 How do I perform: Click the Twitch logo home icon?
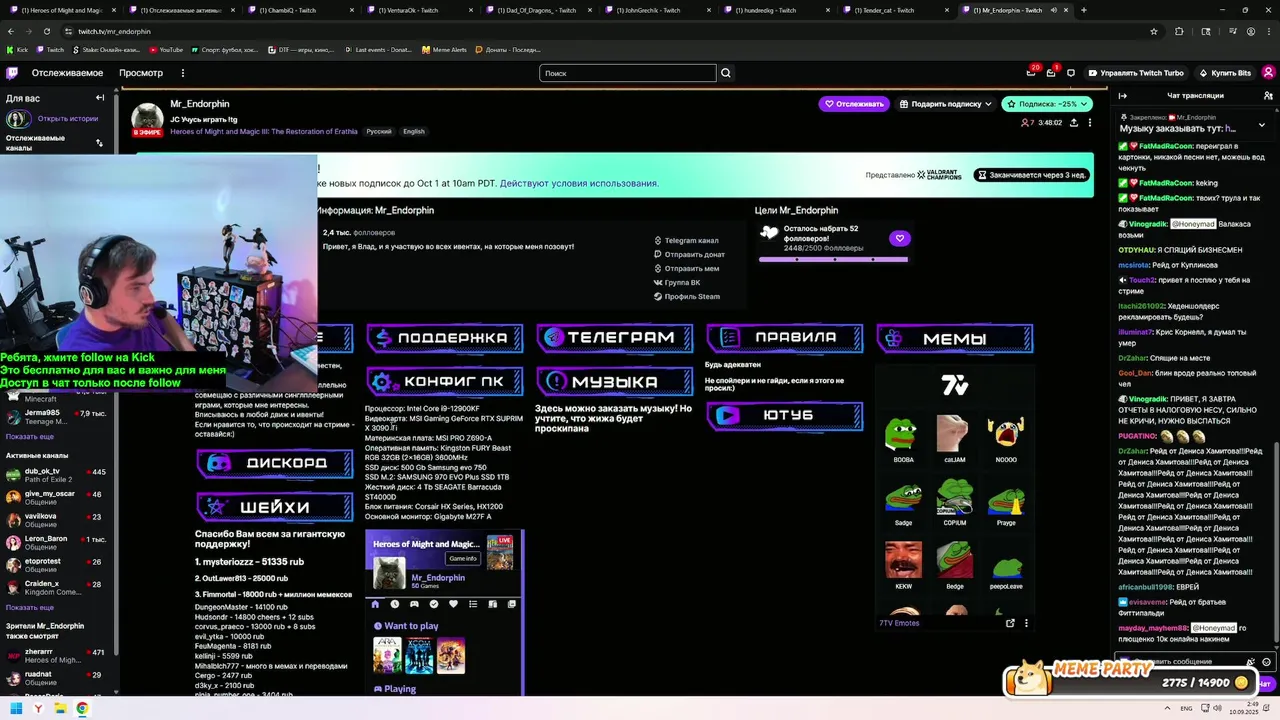click(x=12, y=73)
